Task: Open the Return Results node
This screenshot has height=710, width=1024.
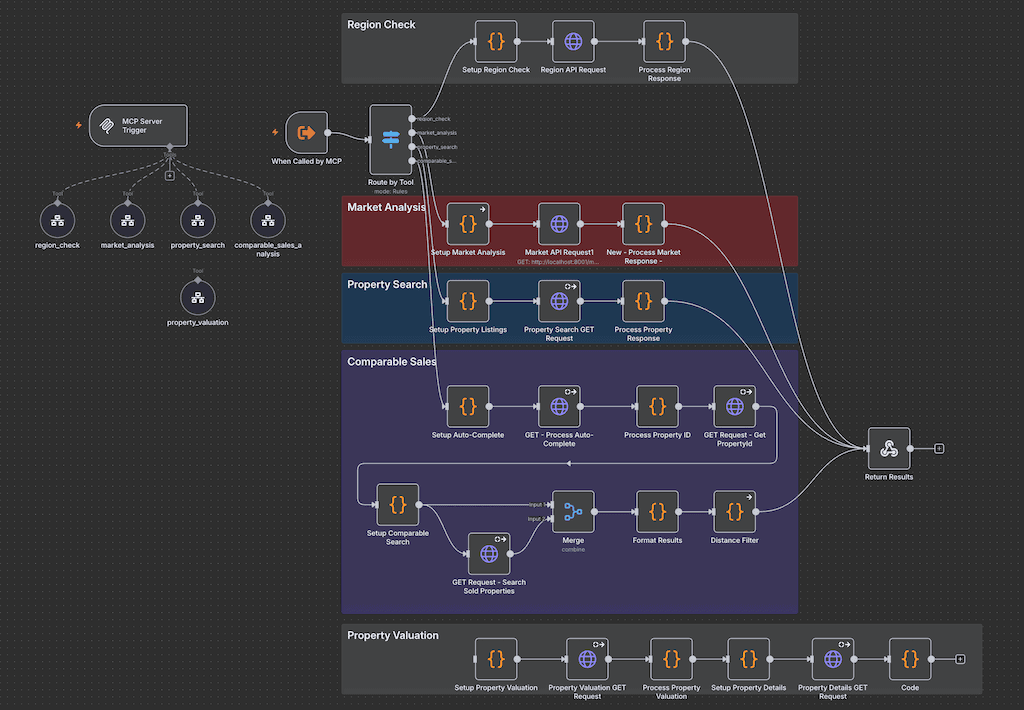Action: [888, 448]
